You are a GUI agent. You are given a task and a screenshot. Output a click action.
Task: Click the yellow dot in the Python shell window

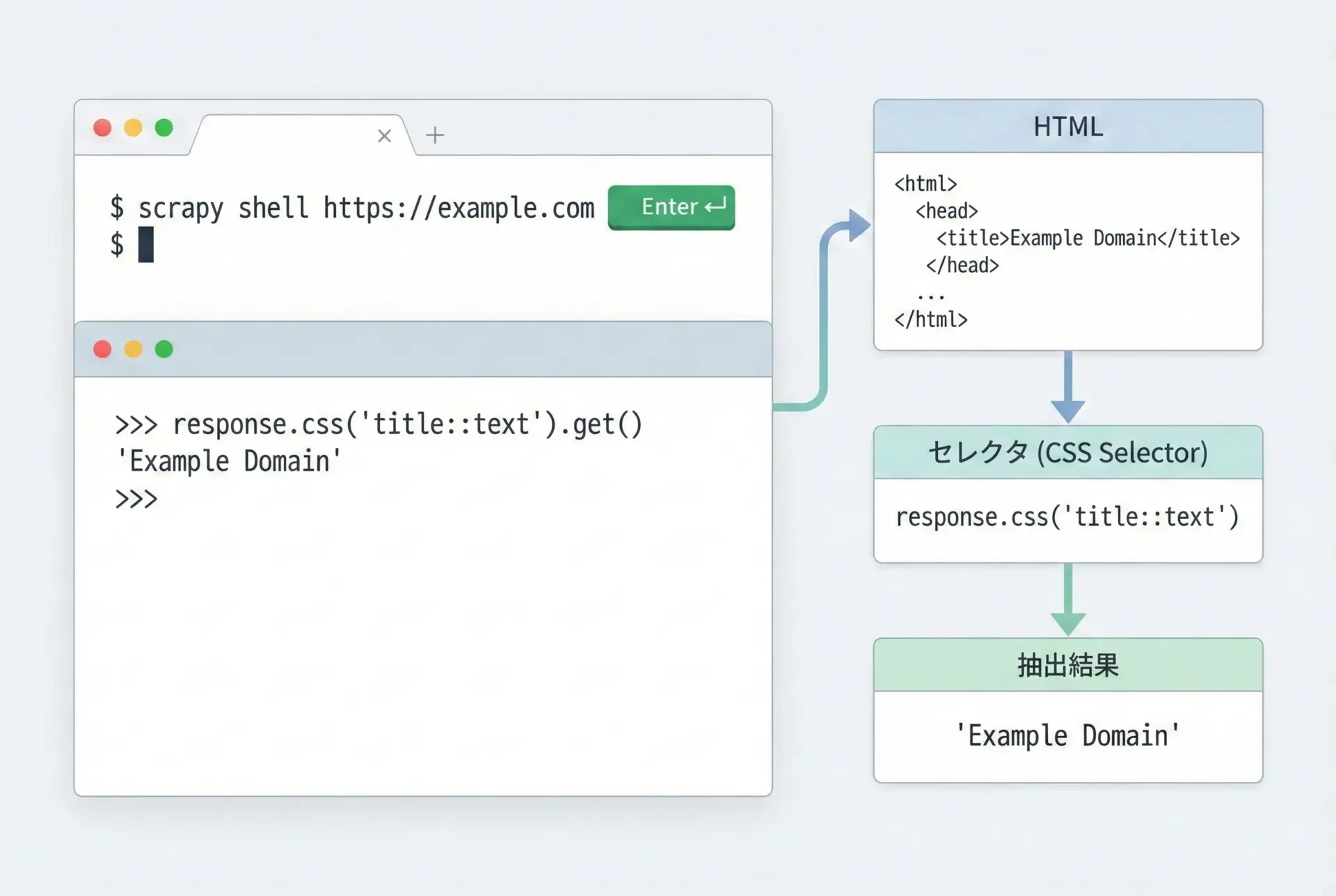coord(133,349)
